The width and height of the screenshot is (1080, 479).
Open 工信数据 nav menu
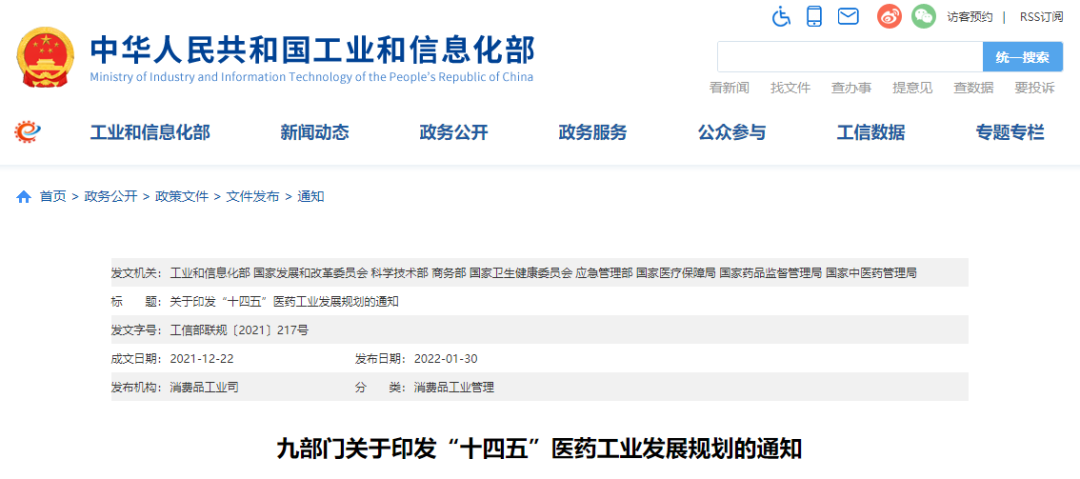(x=871, y=132)
